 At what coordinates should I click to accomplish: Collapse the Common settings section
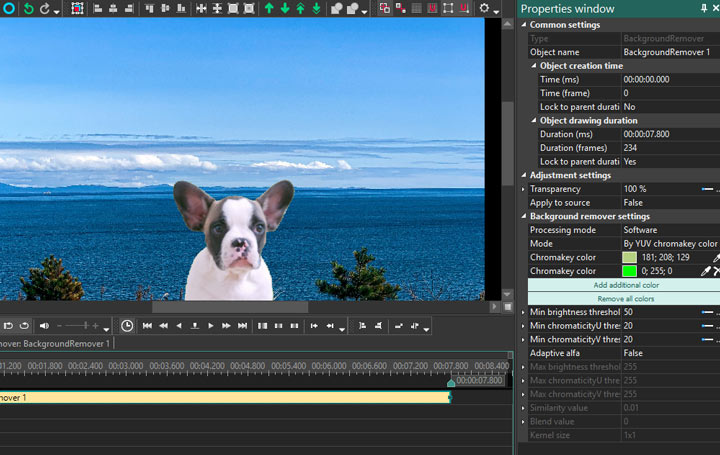coord(524,24)
